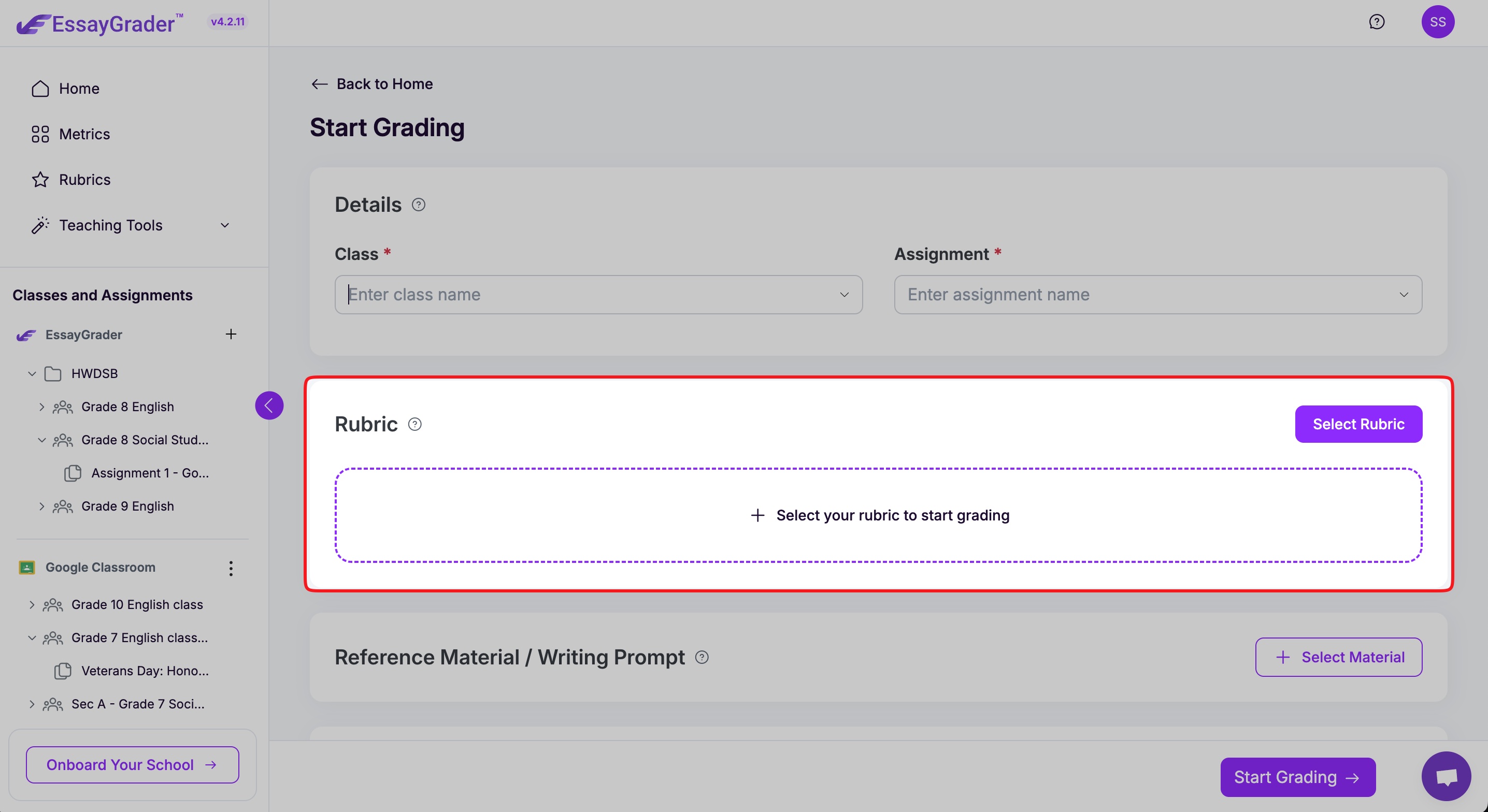Image resolution: width=1488 pixels, height=812 pixels.
Task: Click the Reference Material info icon
Action: point(701,657)
